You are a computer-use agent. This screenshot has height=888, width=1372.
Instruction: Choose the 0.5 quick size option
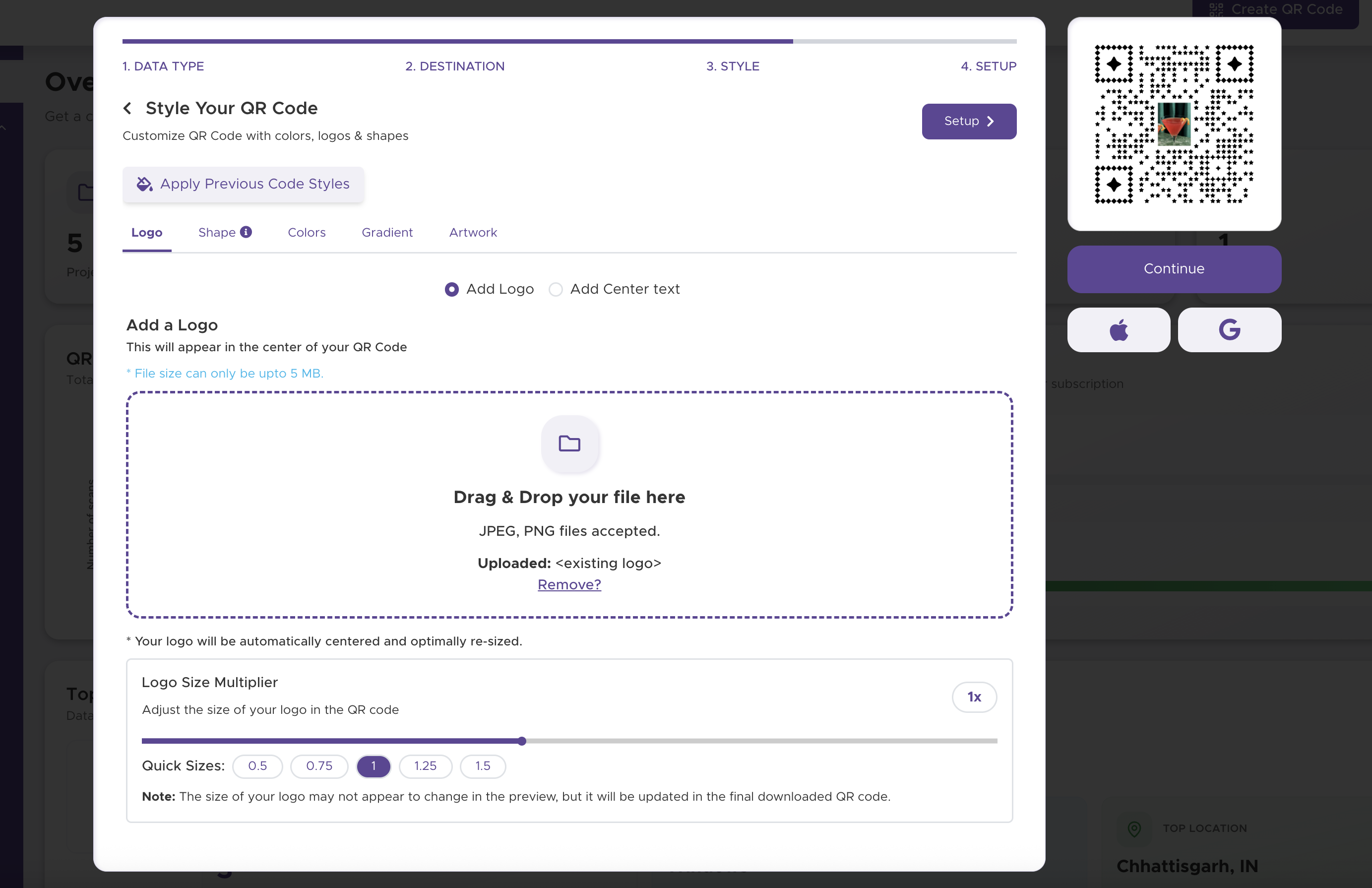click(x=257, y=766)
